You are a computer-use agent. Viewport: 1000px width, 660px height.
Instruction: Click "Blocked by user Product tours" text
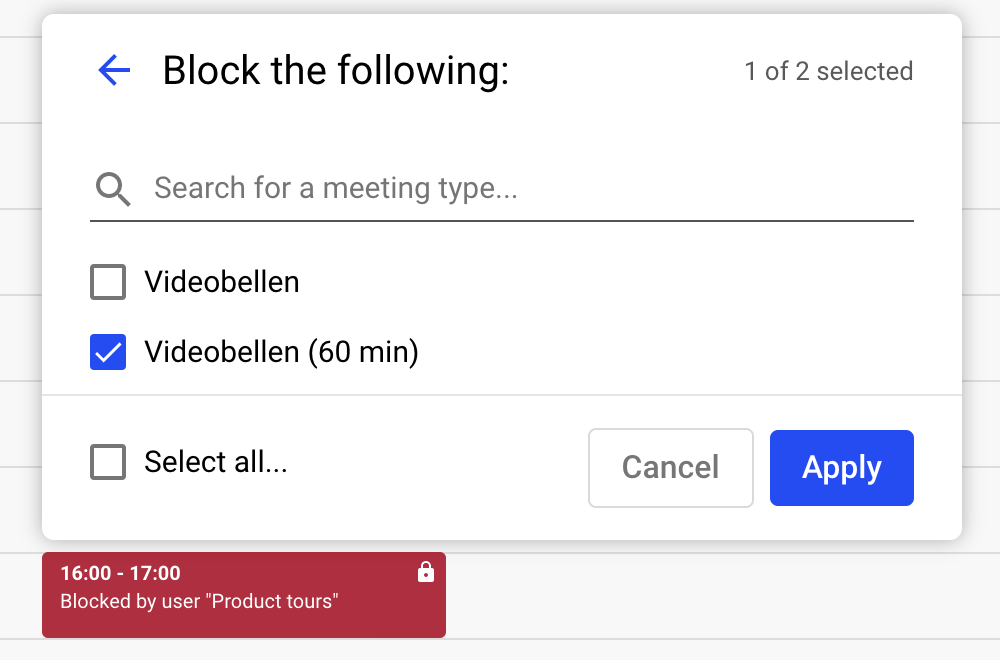200,602
